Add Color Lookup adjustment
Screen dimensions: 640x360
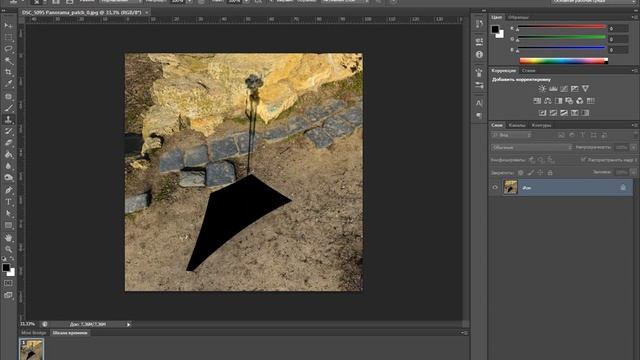coord(591,101)
